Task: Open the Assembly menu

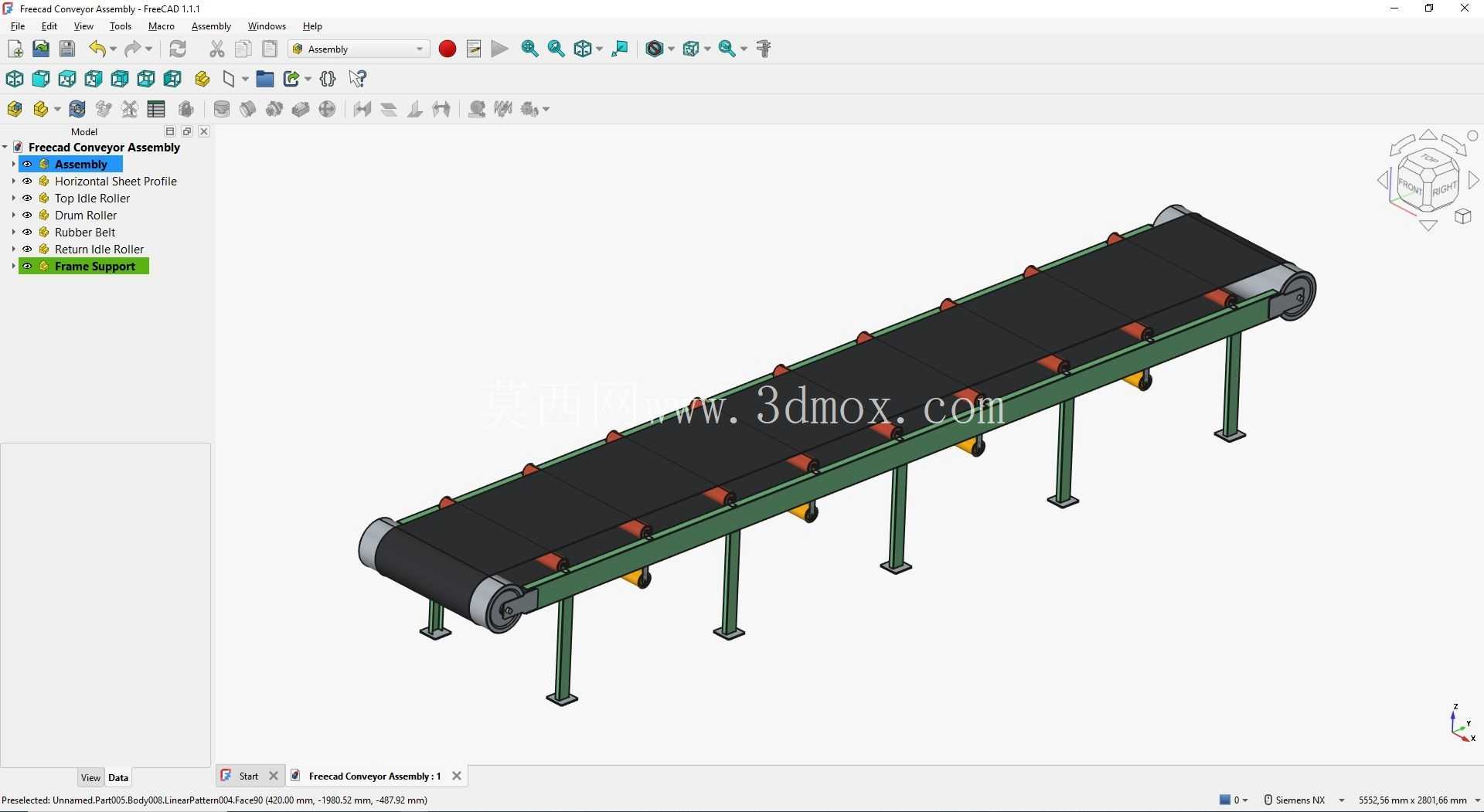Action: click(211, 26)
